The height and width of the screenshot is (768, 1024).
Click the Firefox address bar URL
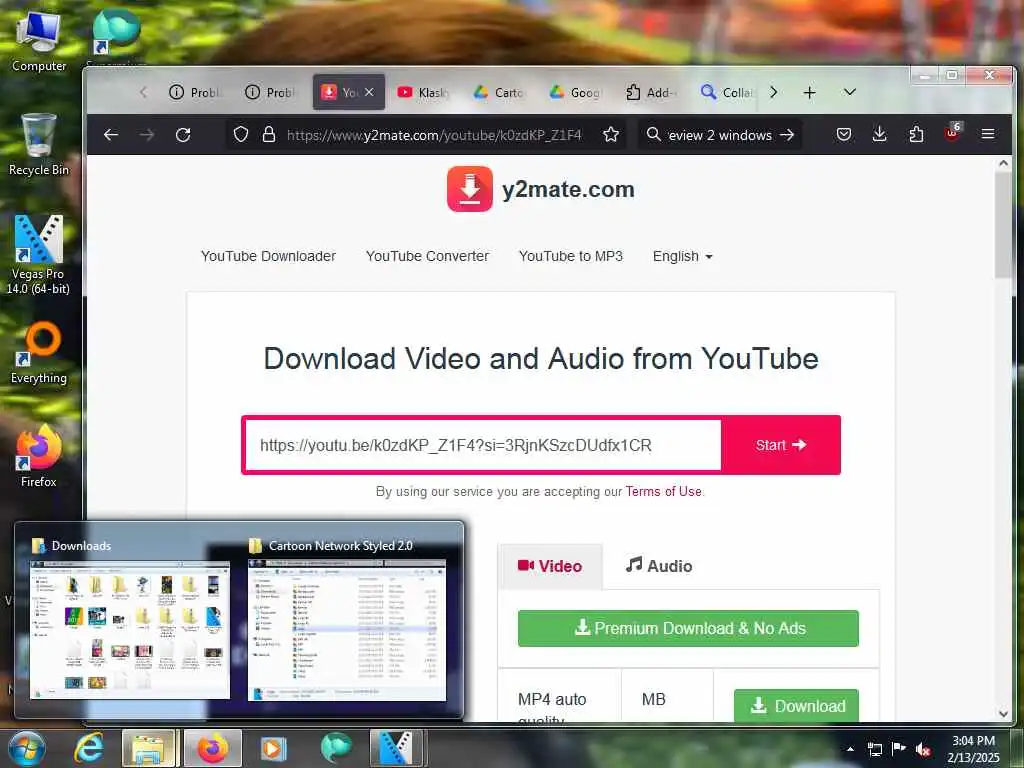[x=434, y=135]
